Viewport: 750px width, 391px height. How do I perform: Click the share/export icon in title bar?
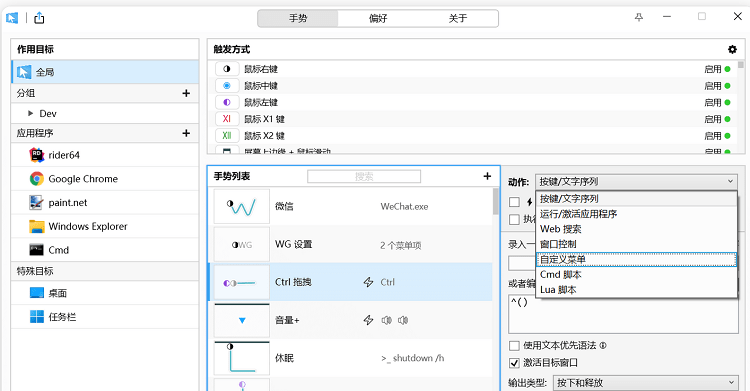(x=39, y=18)
